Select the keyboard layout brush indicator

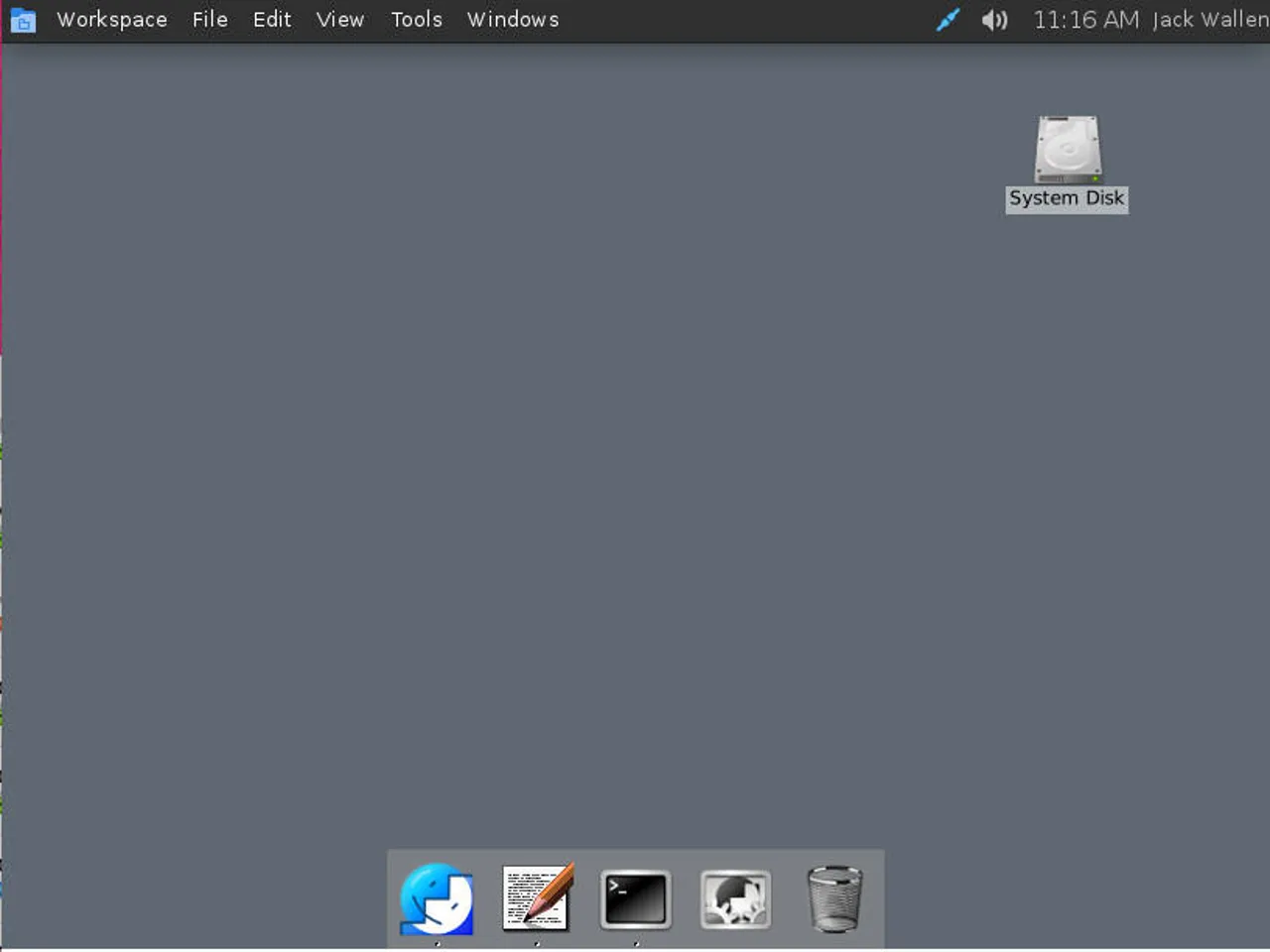tap(948, 20)
